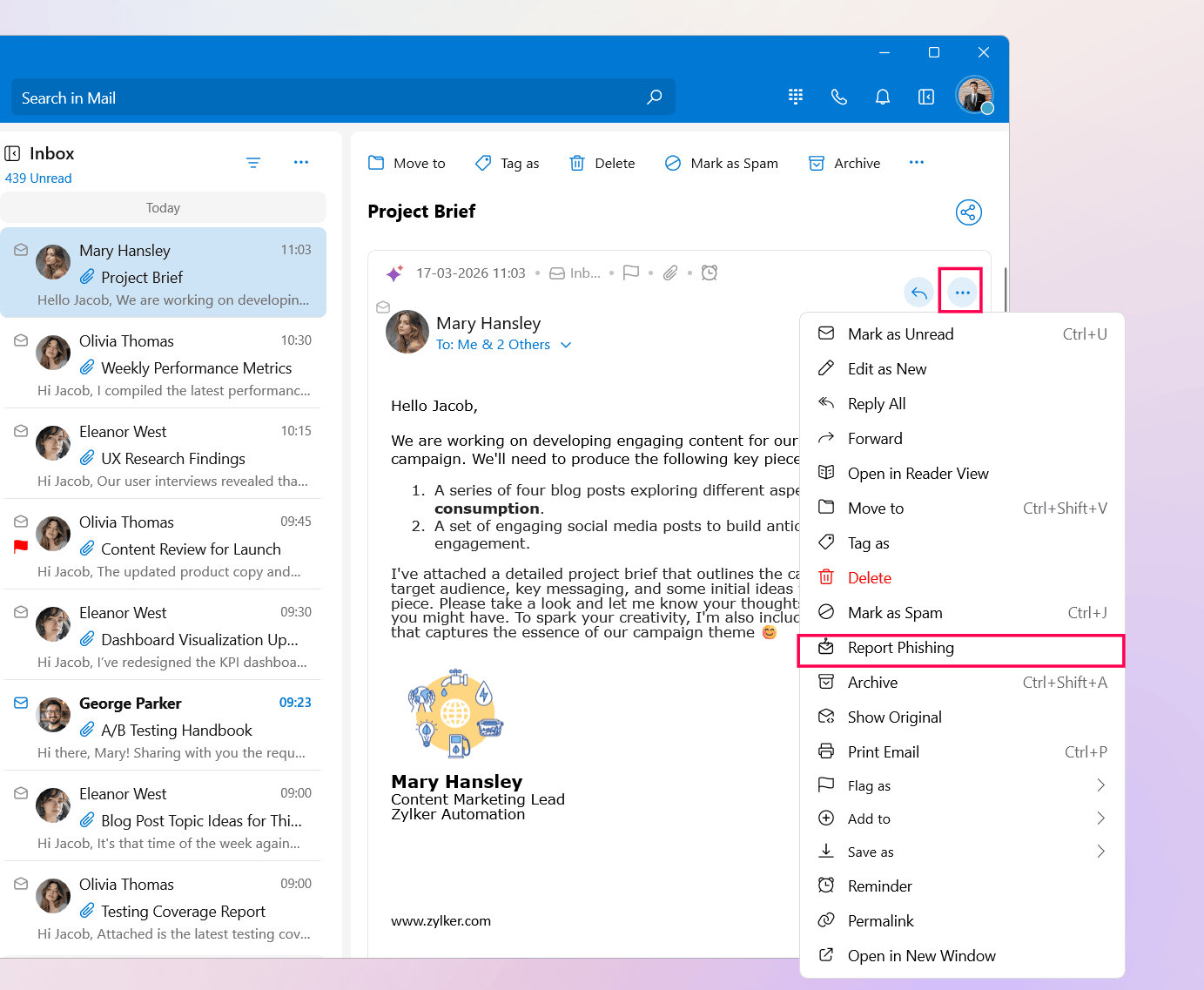The width and height of the screenshot is (1204, 990).
Task: Toggle flag on the email header
Action: (631, 273)
